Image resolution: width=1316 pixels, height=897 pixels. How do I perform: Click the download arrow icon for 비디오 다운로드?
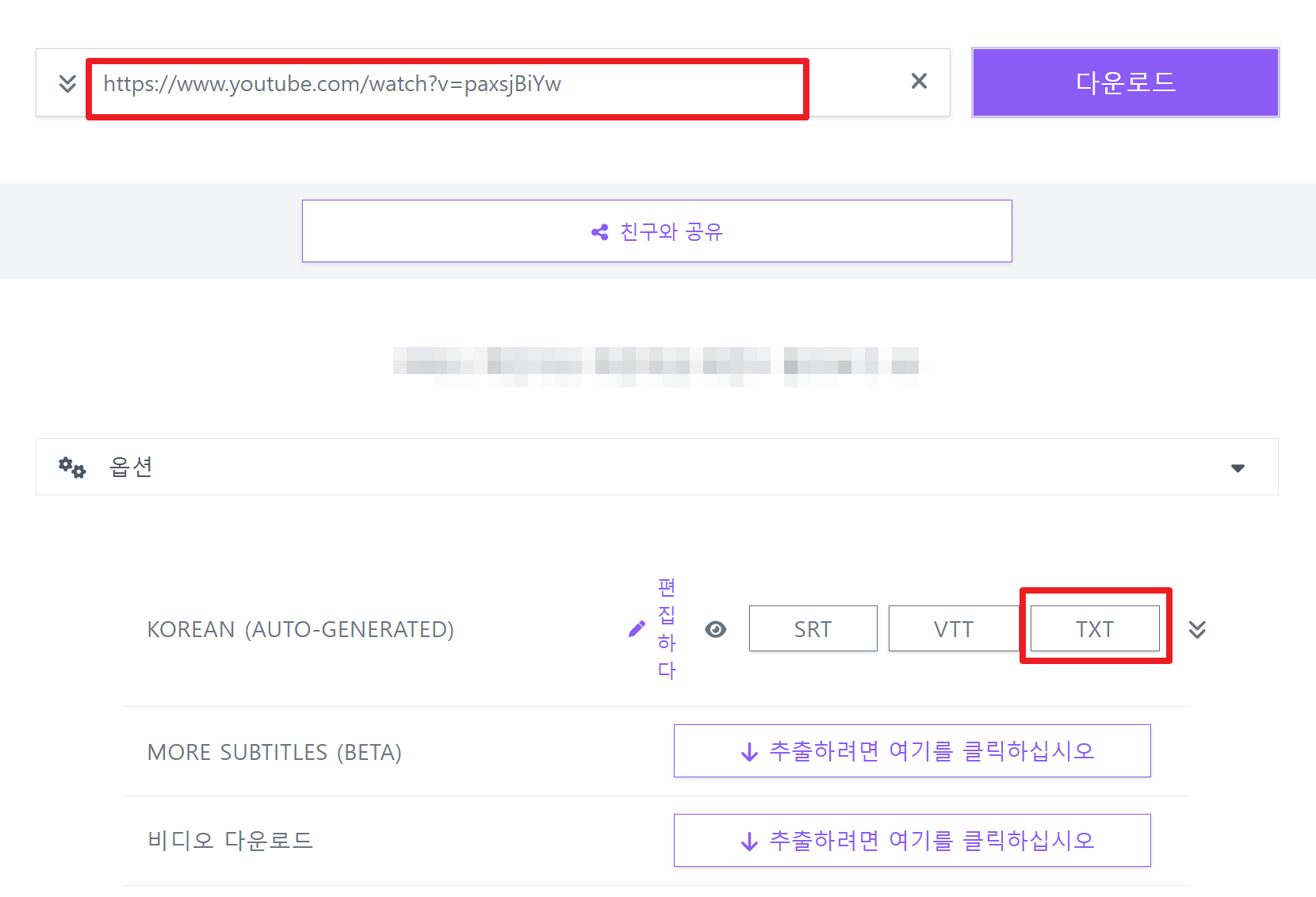tap(748, 840)
